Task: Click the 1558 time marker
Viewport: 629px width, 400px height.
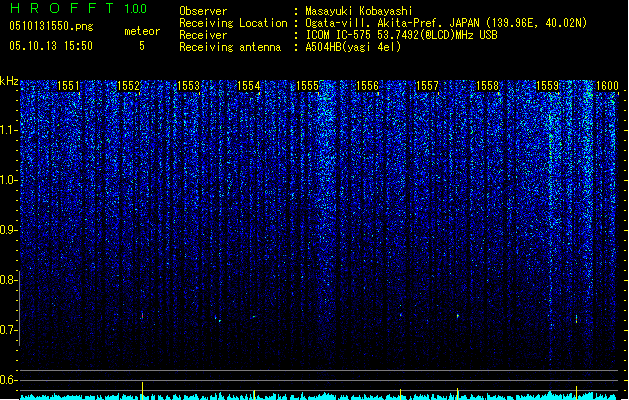Action: [x=487, y=86]
